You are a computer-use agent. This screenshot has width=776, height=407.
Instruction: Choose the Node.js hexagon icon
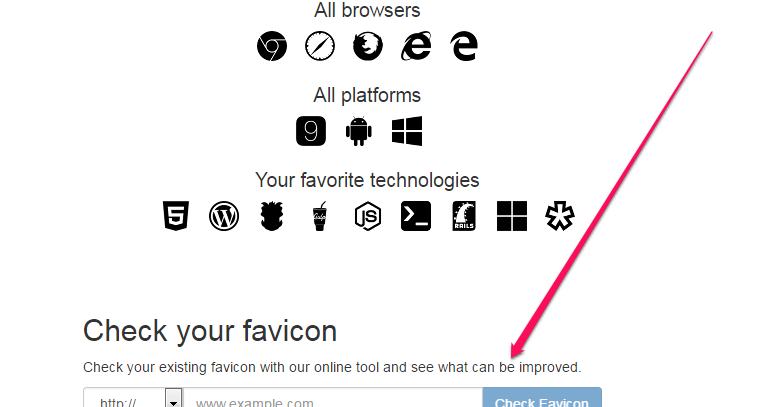(x=368, y=216)
